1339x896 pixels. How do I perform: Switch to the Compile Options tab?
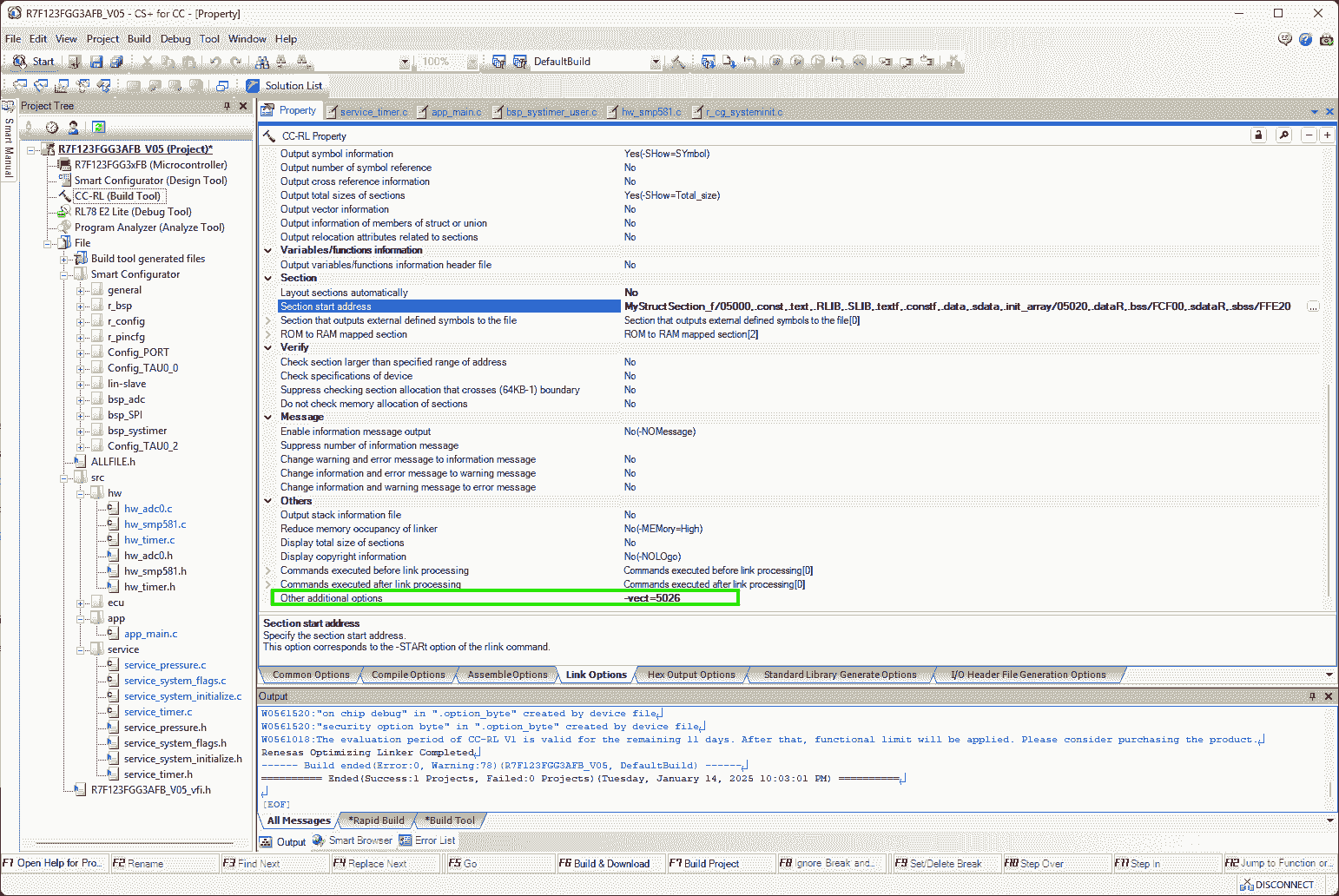coord(407,675)
